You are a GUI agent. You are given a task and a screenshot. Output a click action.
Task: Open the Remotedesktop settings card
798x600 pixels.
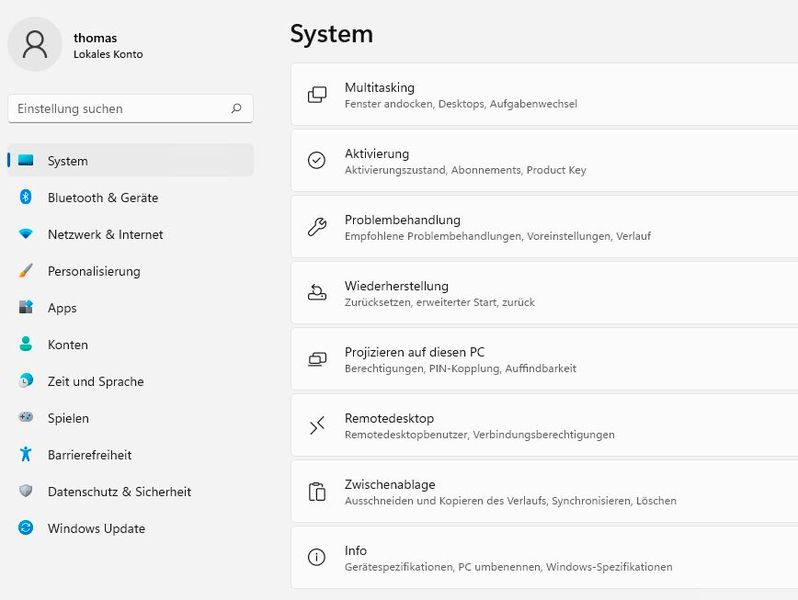coord(545,425)
